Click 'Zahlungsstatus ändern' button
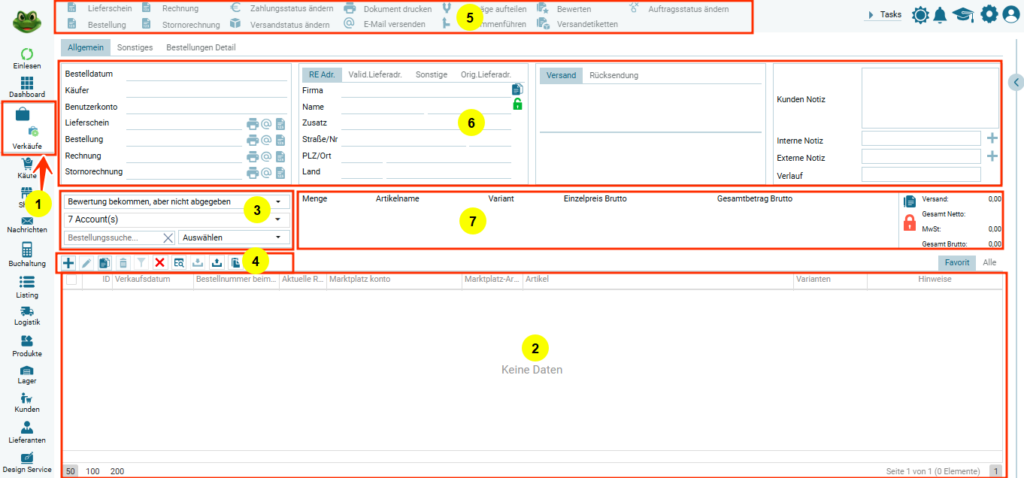The width and height of the screenshot is (1024, 478). coord(290,8)
